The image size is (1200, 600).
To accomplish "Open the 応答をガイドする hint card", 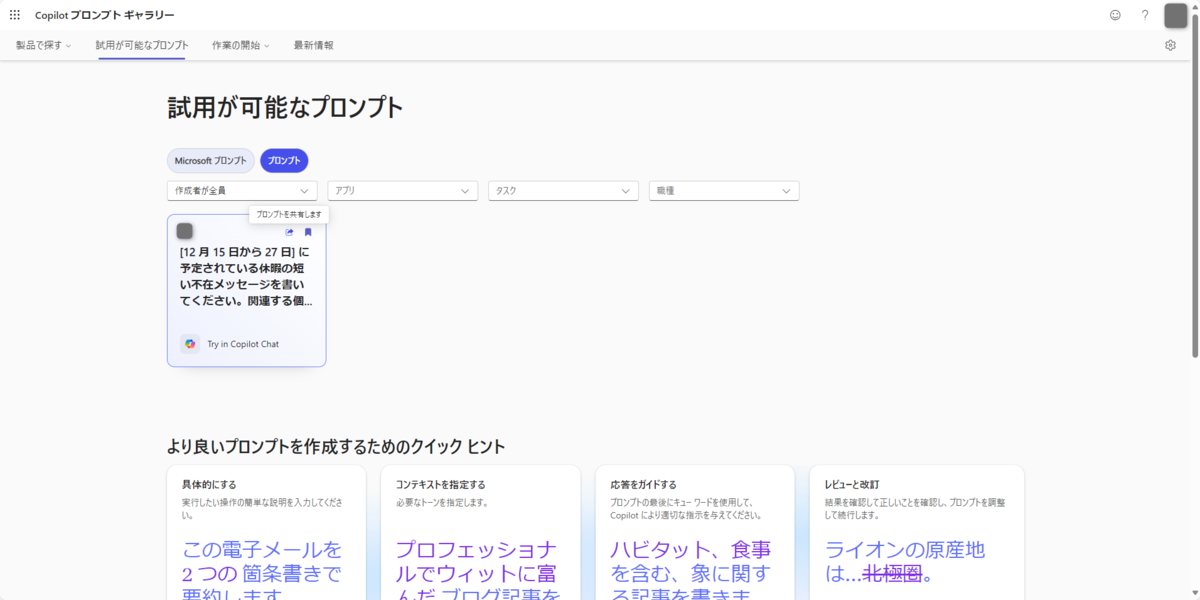I will pyautogui.click(x=695, y=532).
